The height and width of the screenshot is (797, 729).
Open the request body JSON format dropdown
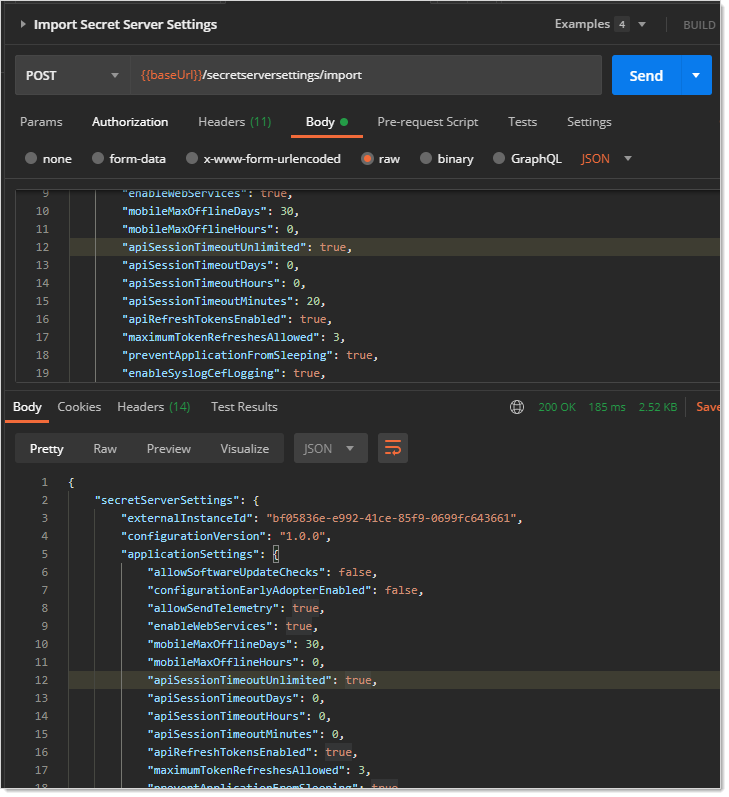(607, 158)
